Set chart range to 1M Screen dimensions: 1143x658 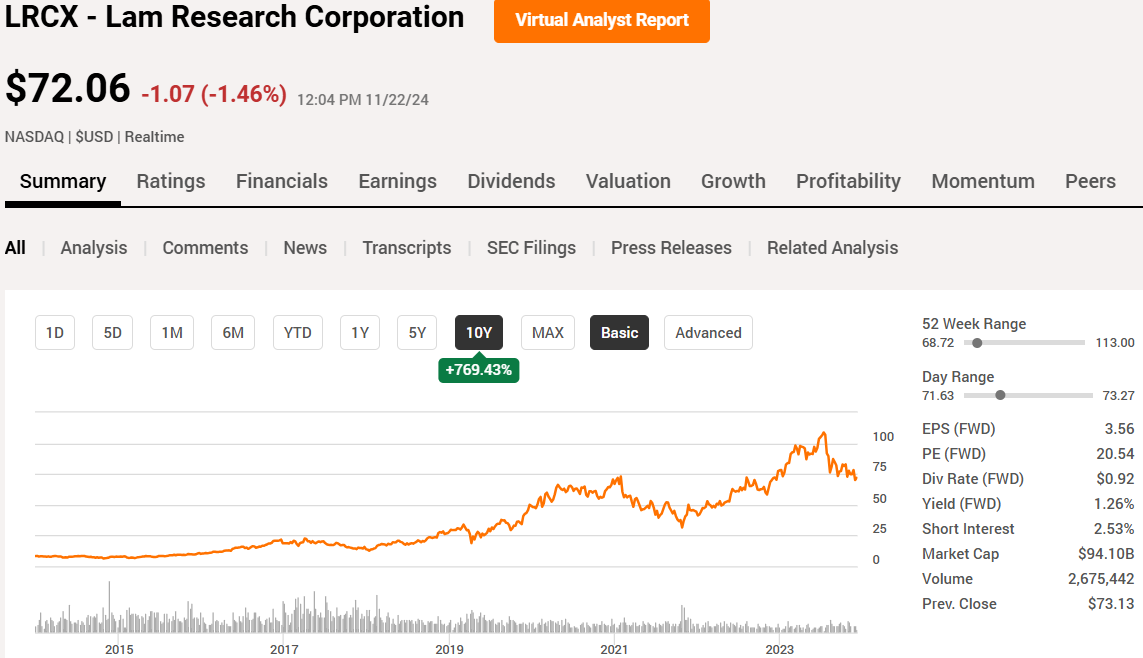(172, 332)
